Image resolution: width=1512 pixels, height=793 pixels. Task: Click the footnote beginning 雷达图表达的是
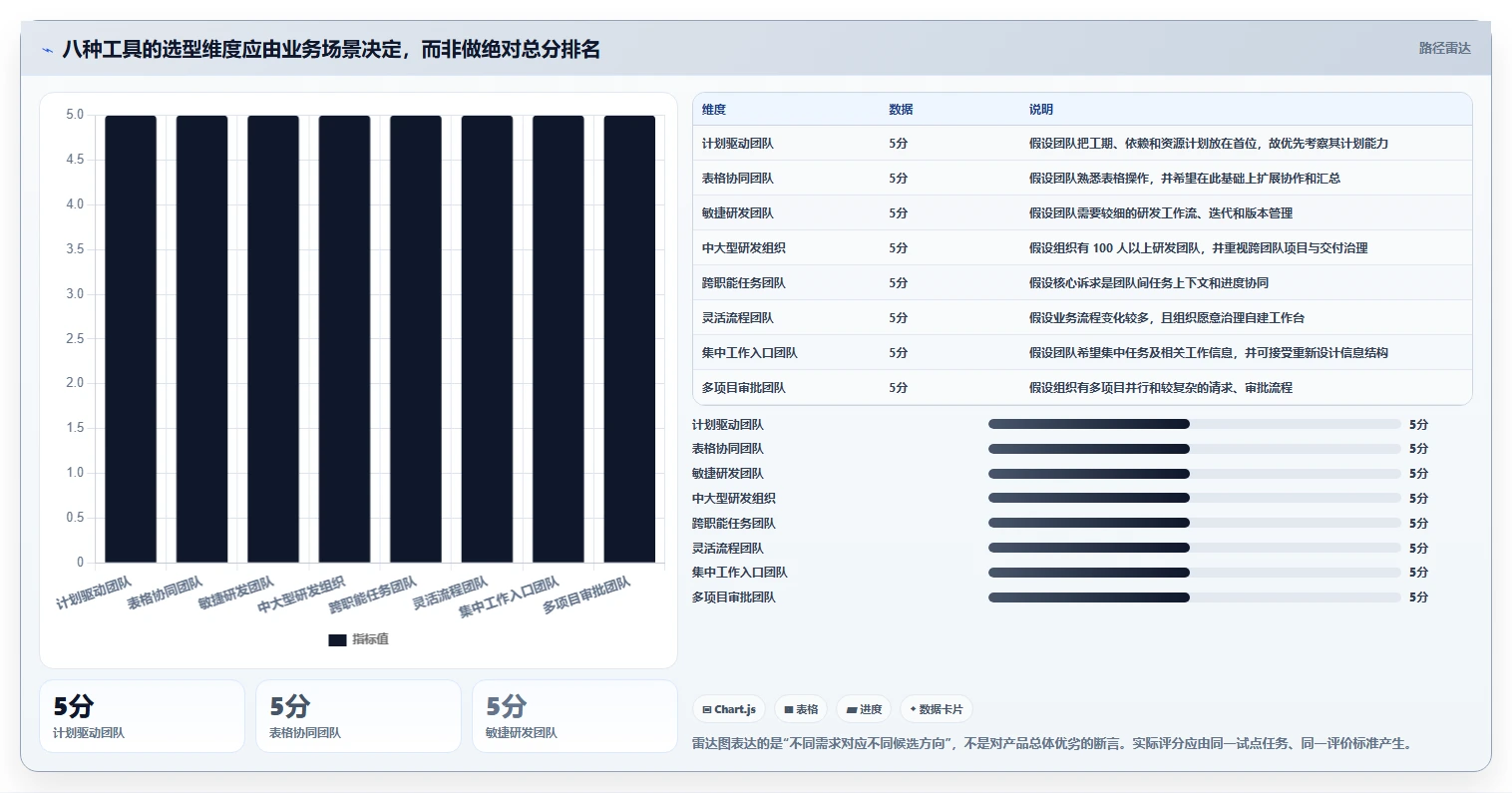coord(1053,744)
